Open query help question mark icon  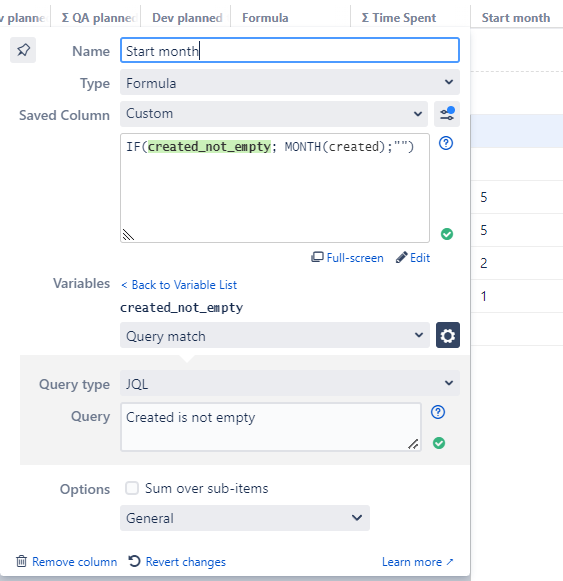coord(438,412)
